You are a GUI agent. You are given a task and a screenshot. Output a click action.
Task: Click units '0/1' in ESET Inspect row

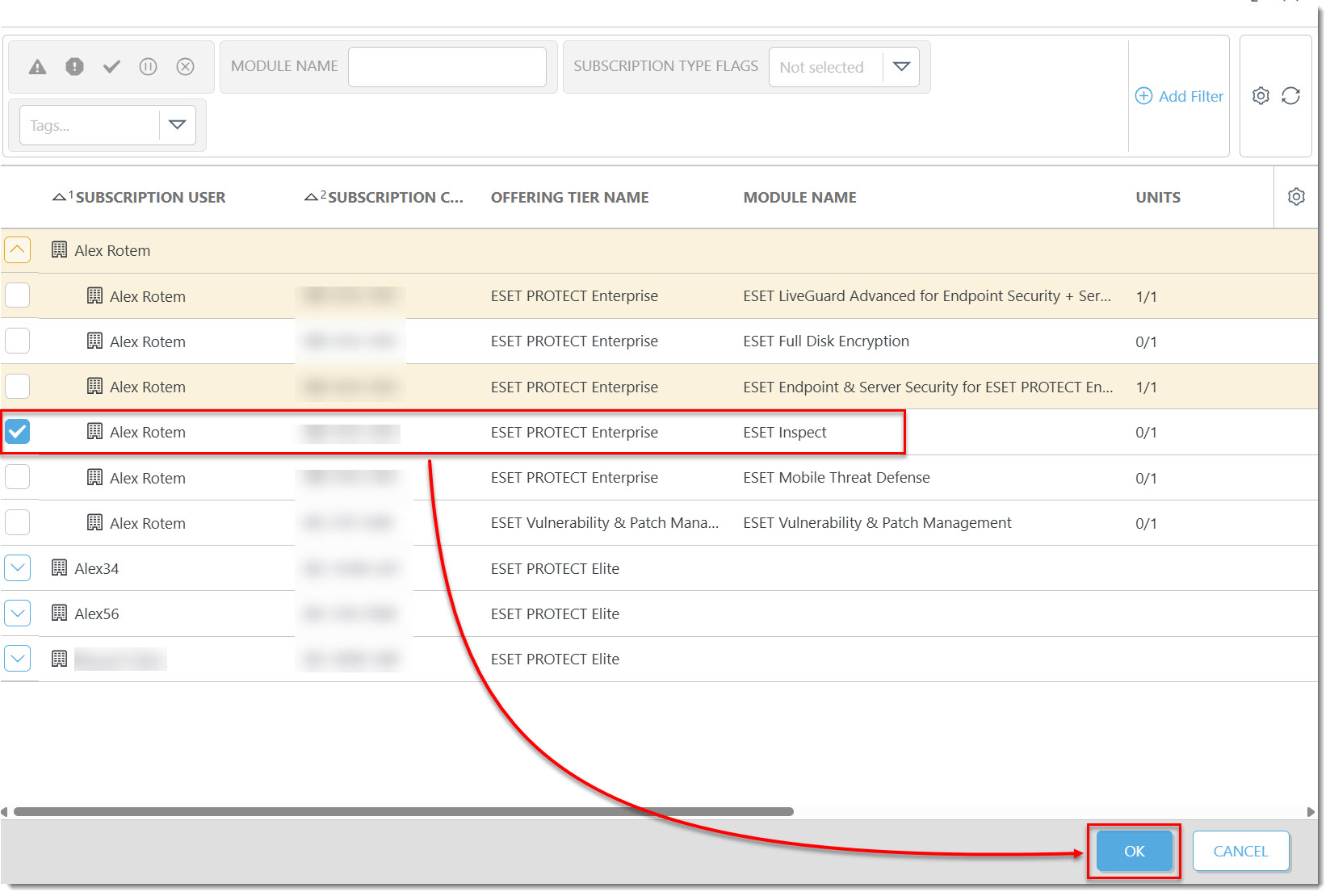pyautogui.click(x=1146, y=432)
